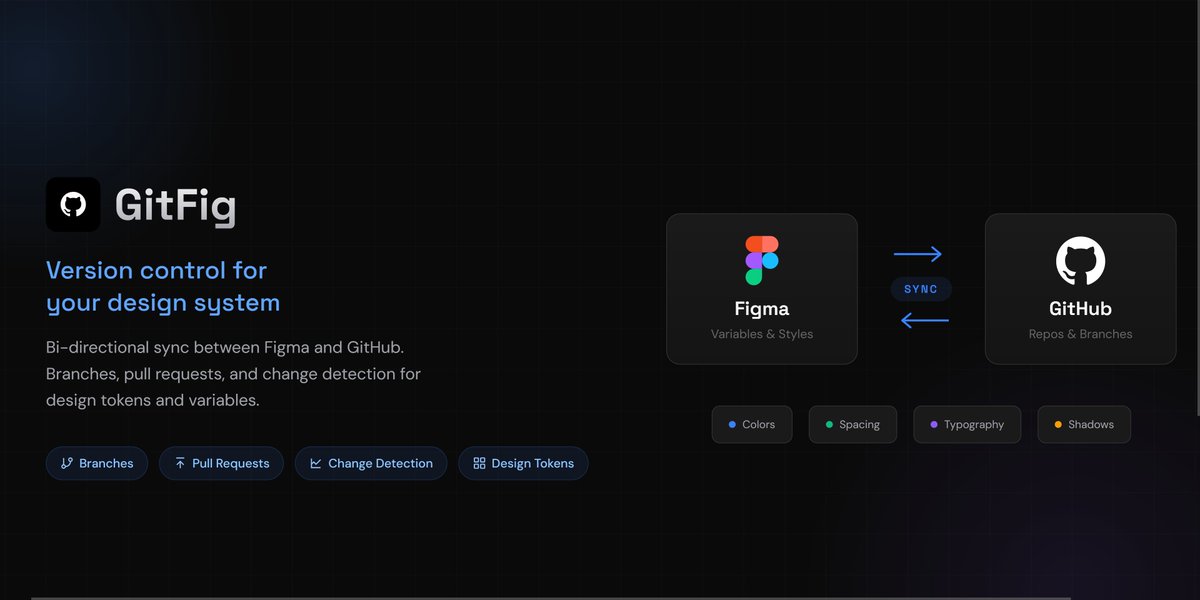This screenshot has height=600, width=1200.
Task: Click the SYNC badge
Action: click(x=921, y=289)
